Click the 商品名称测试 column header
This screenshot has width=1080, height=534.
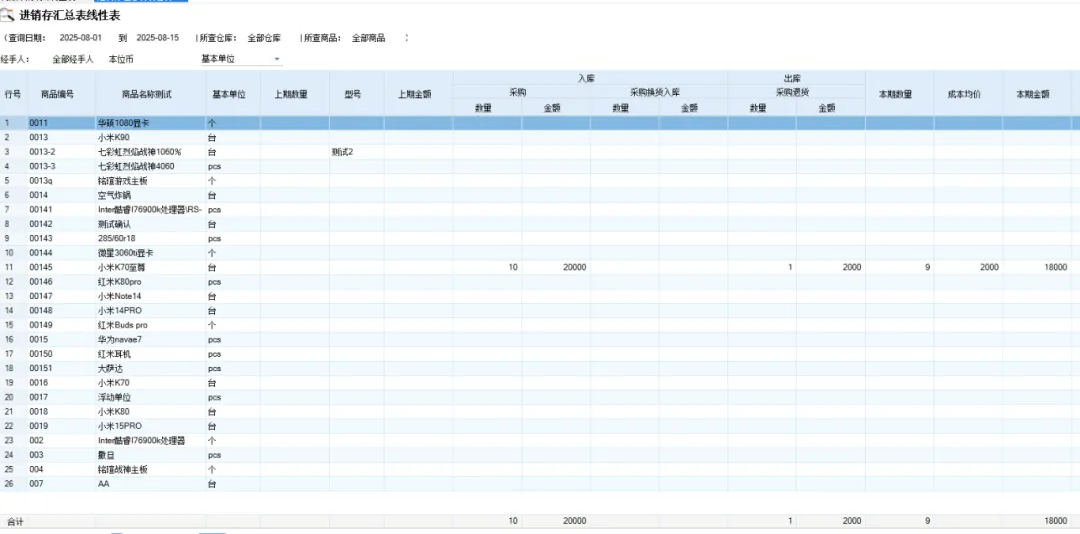tap(147, 94)
